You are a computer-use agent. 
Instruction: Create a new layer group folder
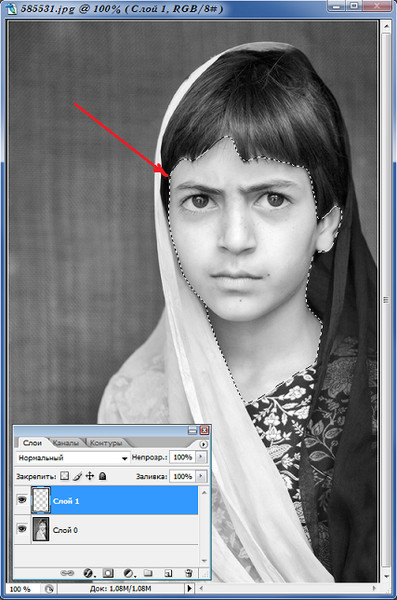(x=148, y=573)
